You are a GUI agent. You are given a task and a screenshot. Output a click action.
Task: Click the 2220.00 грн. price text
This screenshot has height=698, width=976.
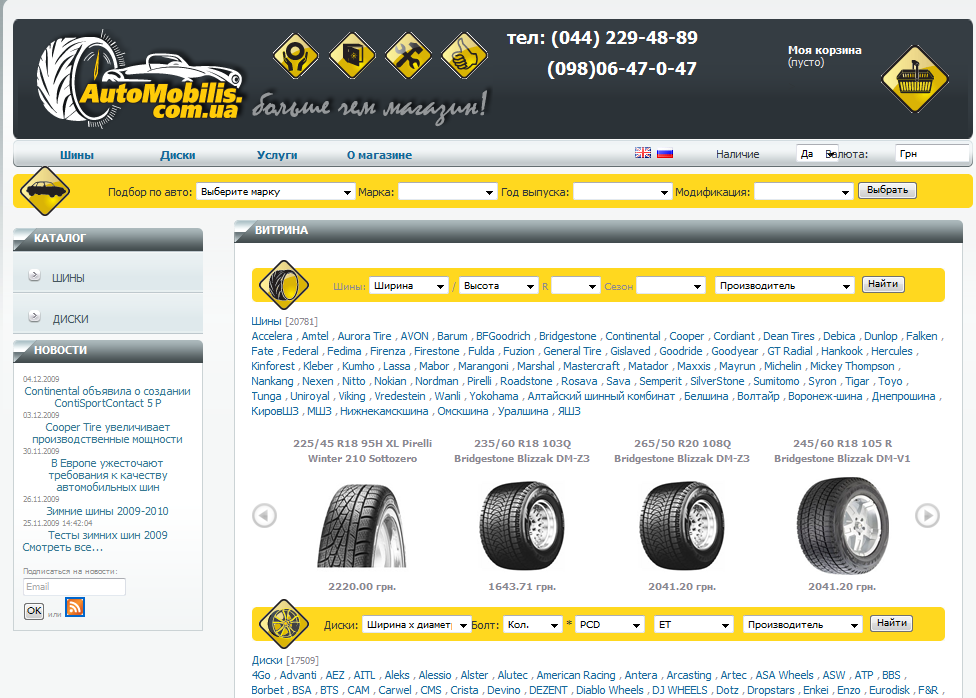coord(362,587)
